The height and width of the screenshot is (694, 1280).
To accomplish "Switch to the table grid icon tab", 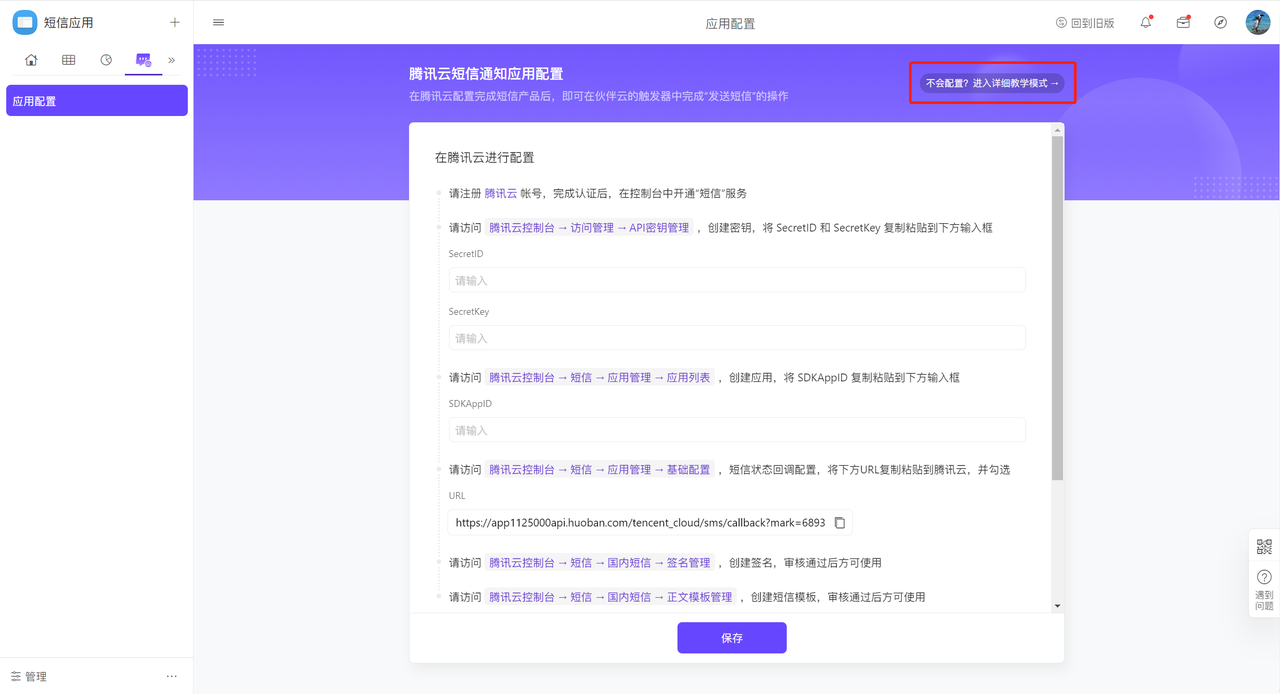I will [x=68, y=60].
